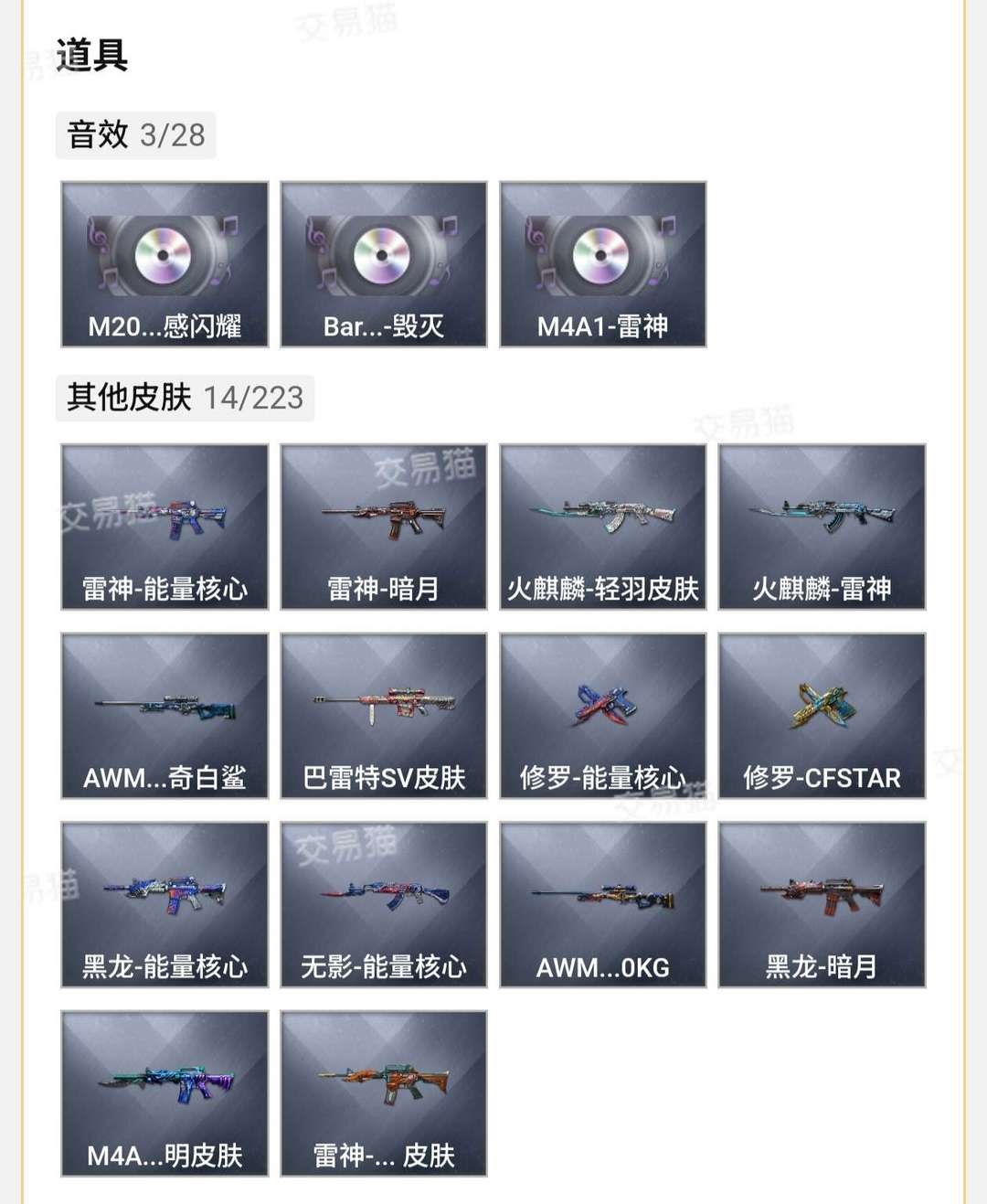The height and width of the screenshot is (1204, 987).
Task: Select the AWM...奇白鲨 sniper skin
Action: [x=164, y=716]
